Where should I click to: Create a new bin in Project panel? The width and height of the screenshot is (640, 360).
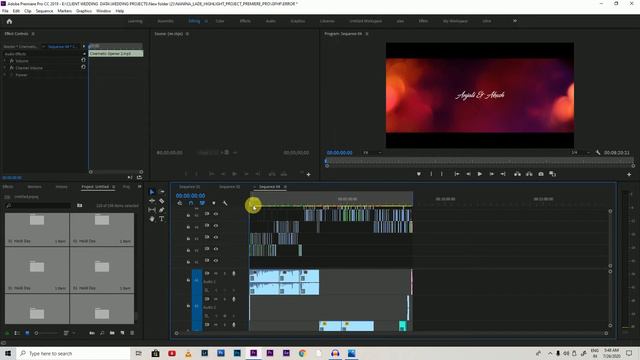pyautogui.click(x=112, y=333)
